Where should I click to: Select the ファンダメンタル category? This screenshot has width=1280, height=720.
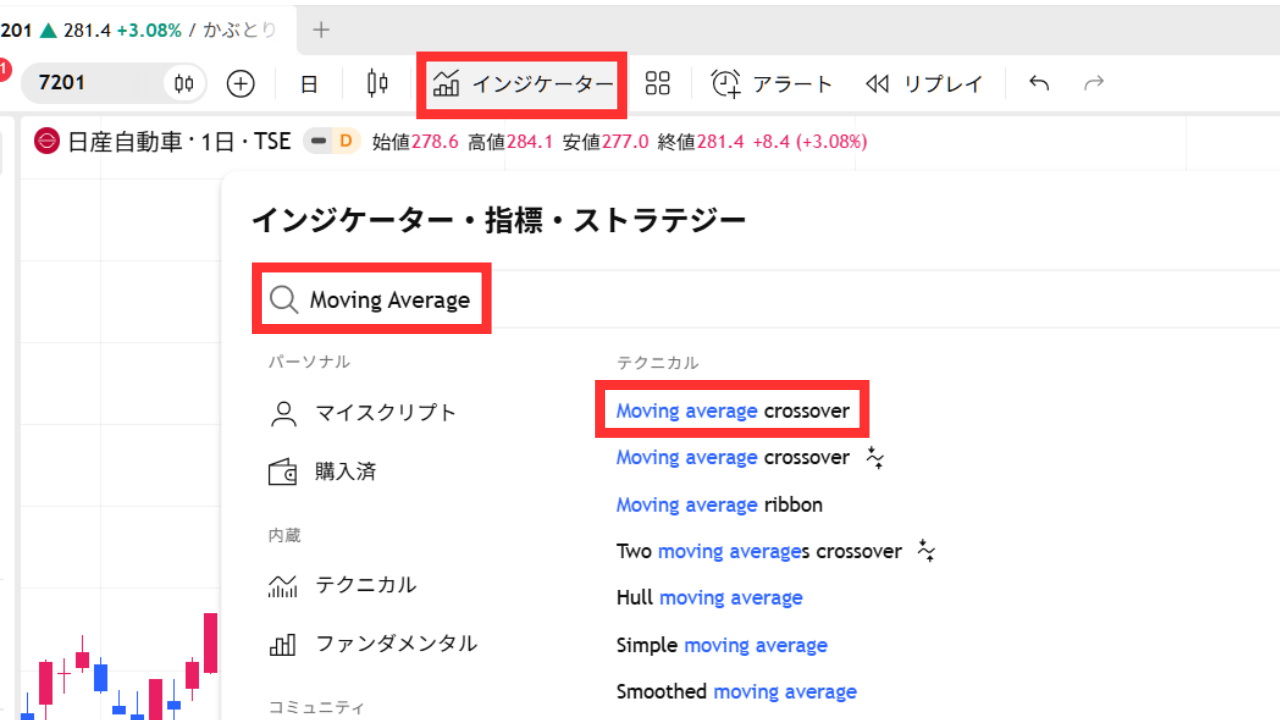tap(372, 643)
